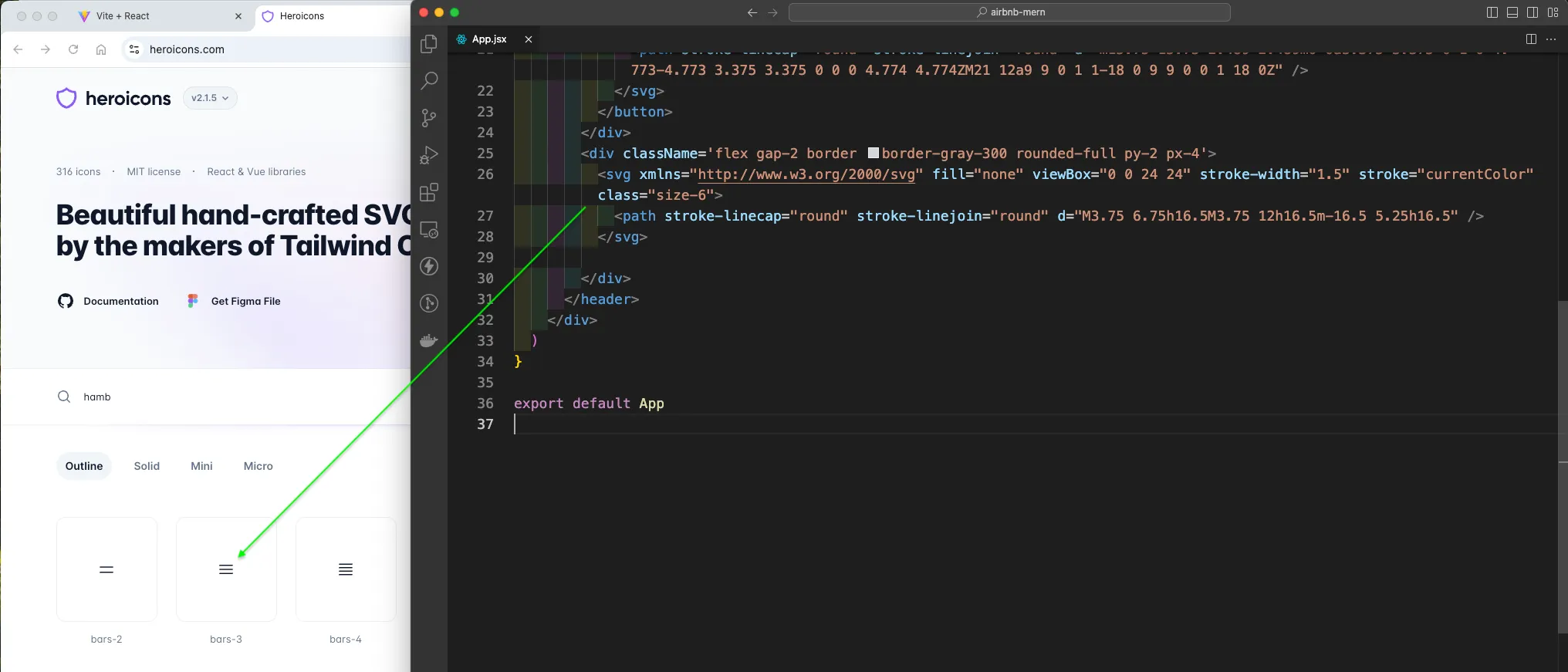Open the Thunder Client lightning icon
This screenshot has height=672, width=1568.
pyautogui.click(x=429, y=266)
